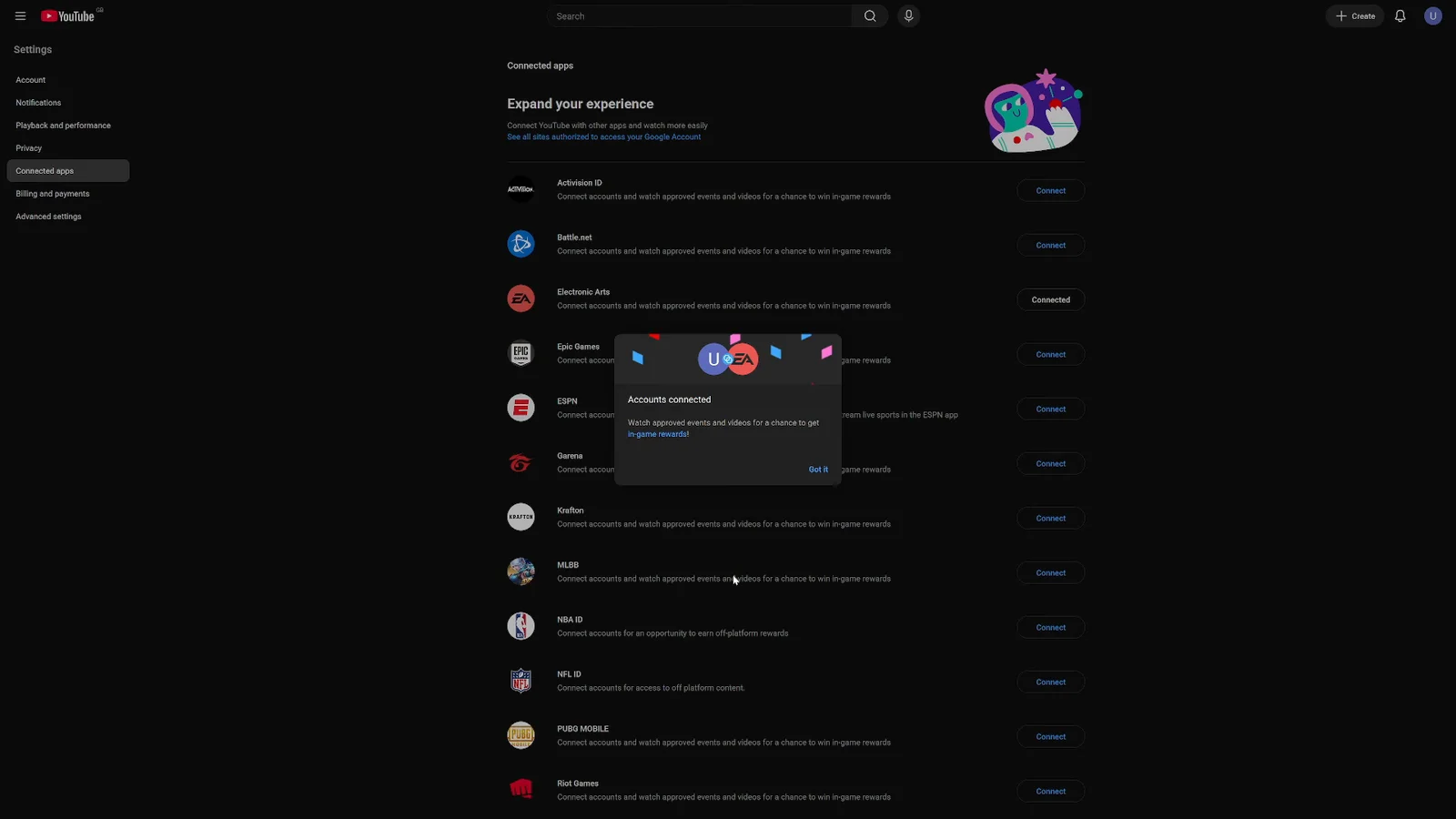
Task: Dismiss dialog with Got it
Action: 818,470
